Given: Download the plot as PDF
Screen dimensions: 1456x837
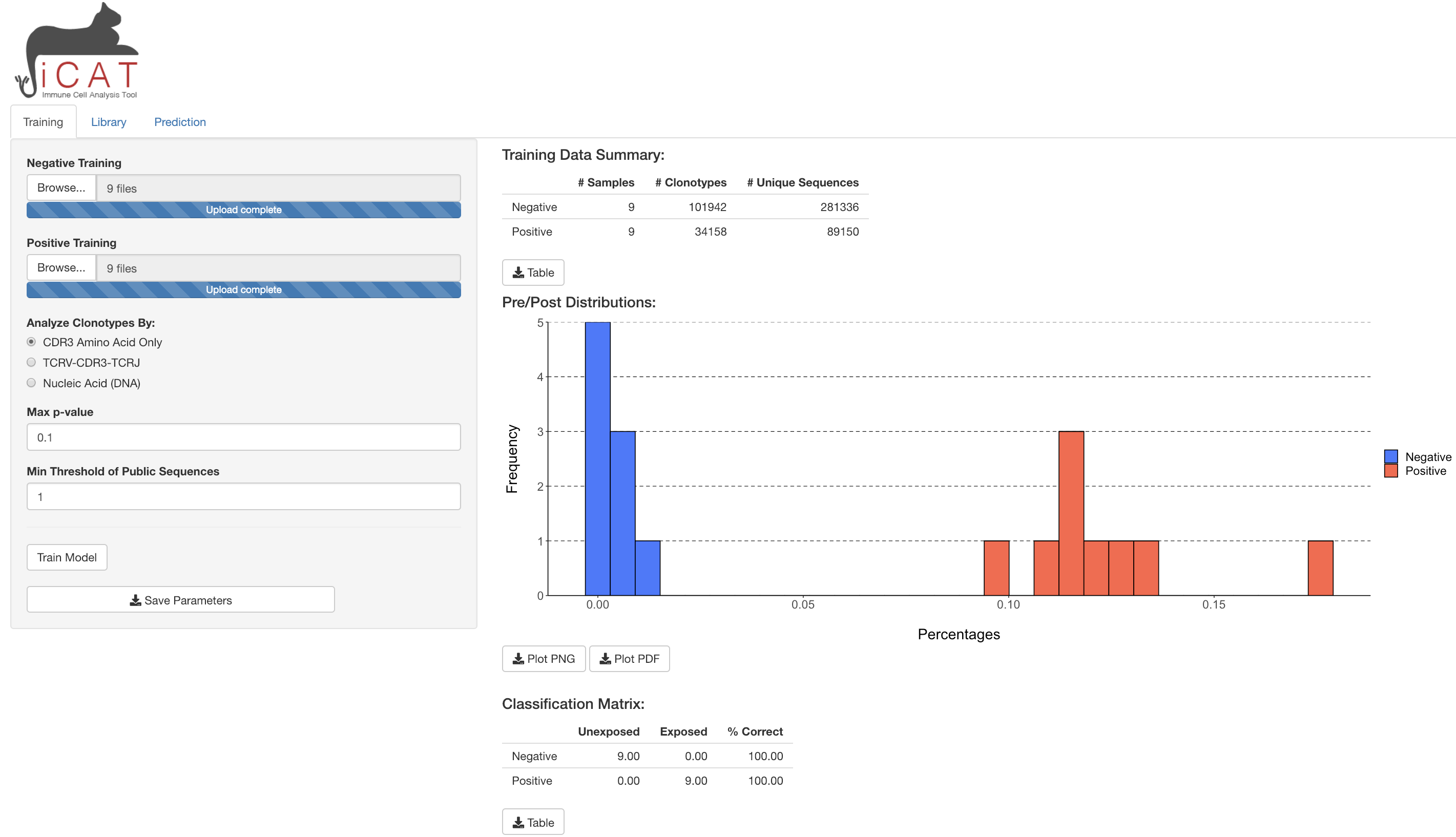Looking at the screenshot, I should pos(630,659).
